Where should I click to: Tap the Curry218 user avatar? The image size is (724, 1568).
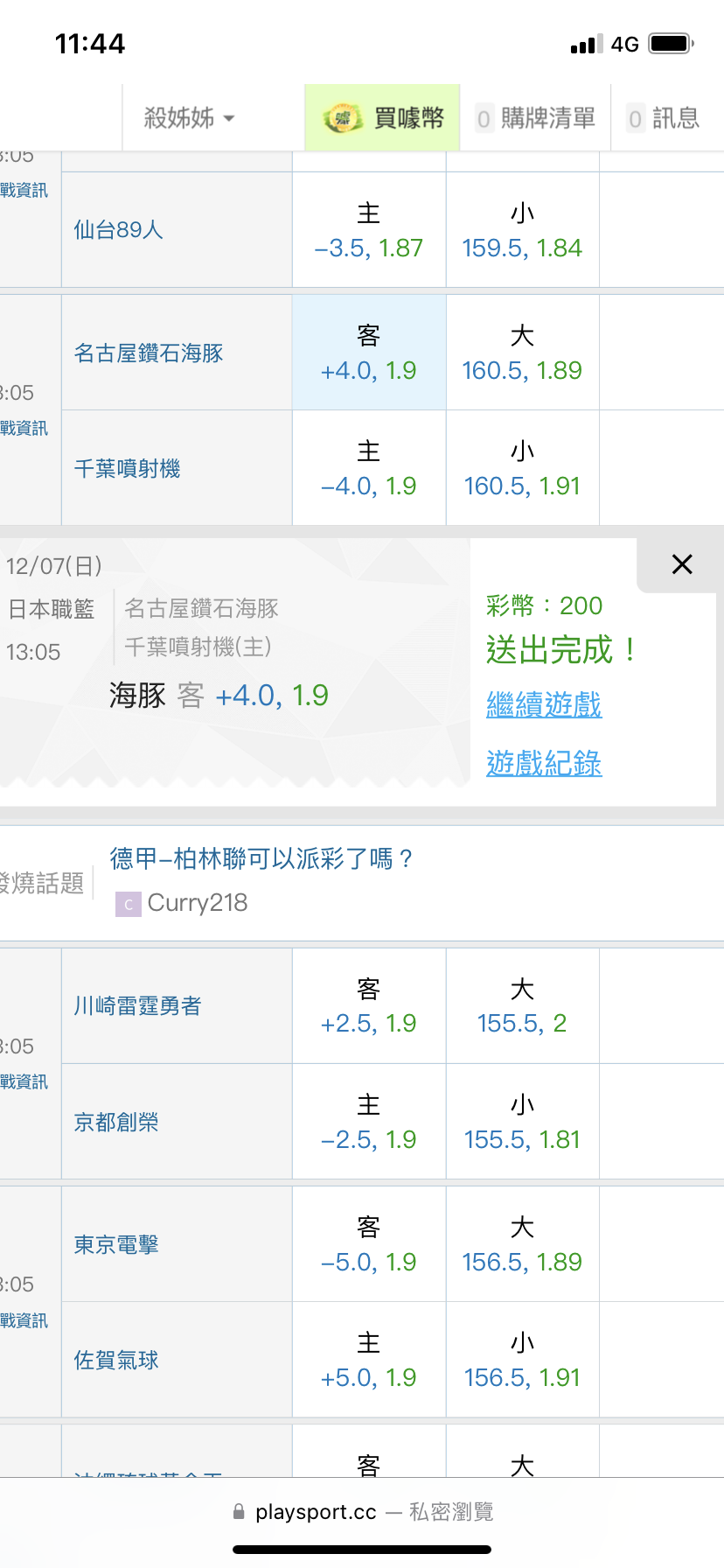pyautogui.click(x=128, y=904)
